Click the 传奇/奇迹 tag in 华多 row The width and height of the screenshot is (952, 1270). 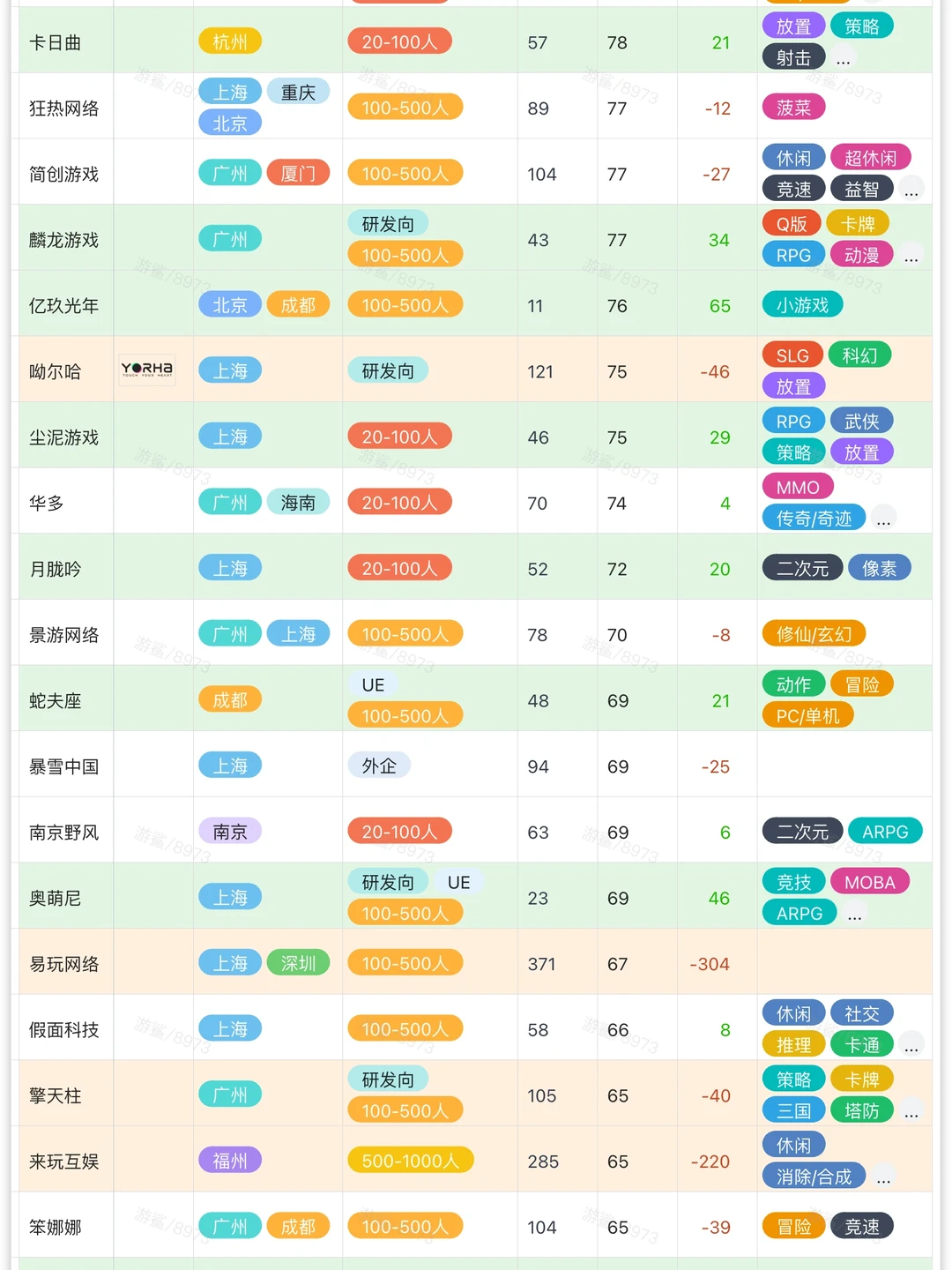814,519
